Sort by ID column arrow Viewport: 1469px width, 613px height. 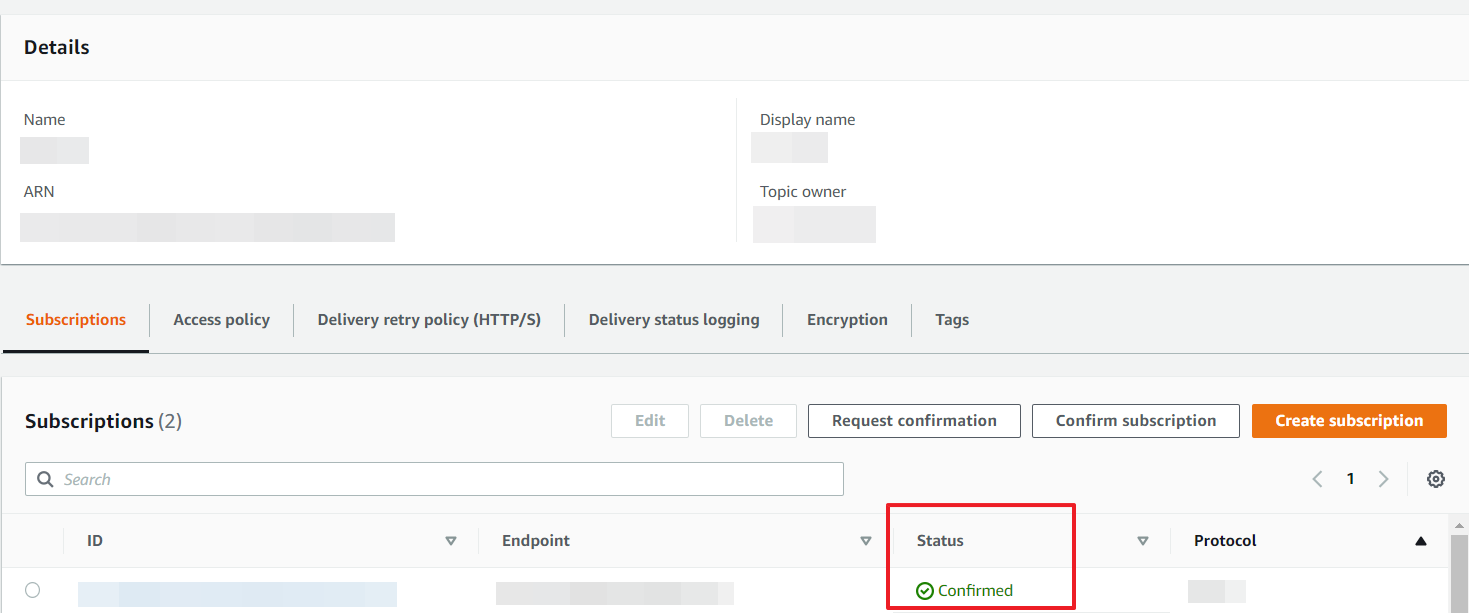(x=451, y=541)
